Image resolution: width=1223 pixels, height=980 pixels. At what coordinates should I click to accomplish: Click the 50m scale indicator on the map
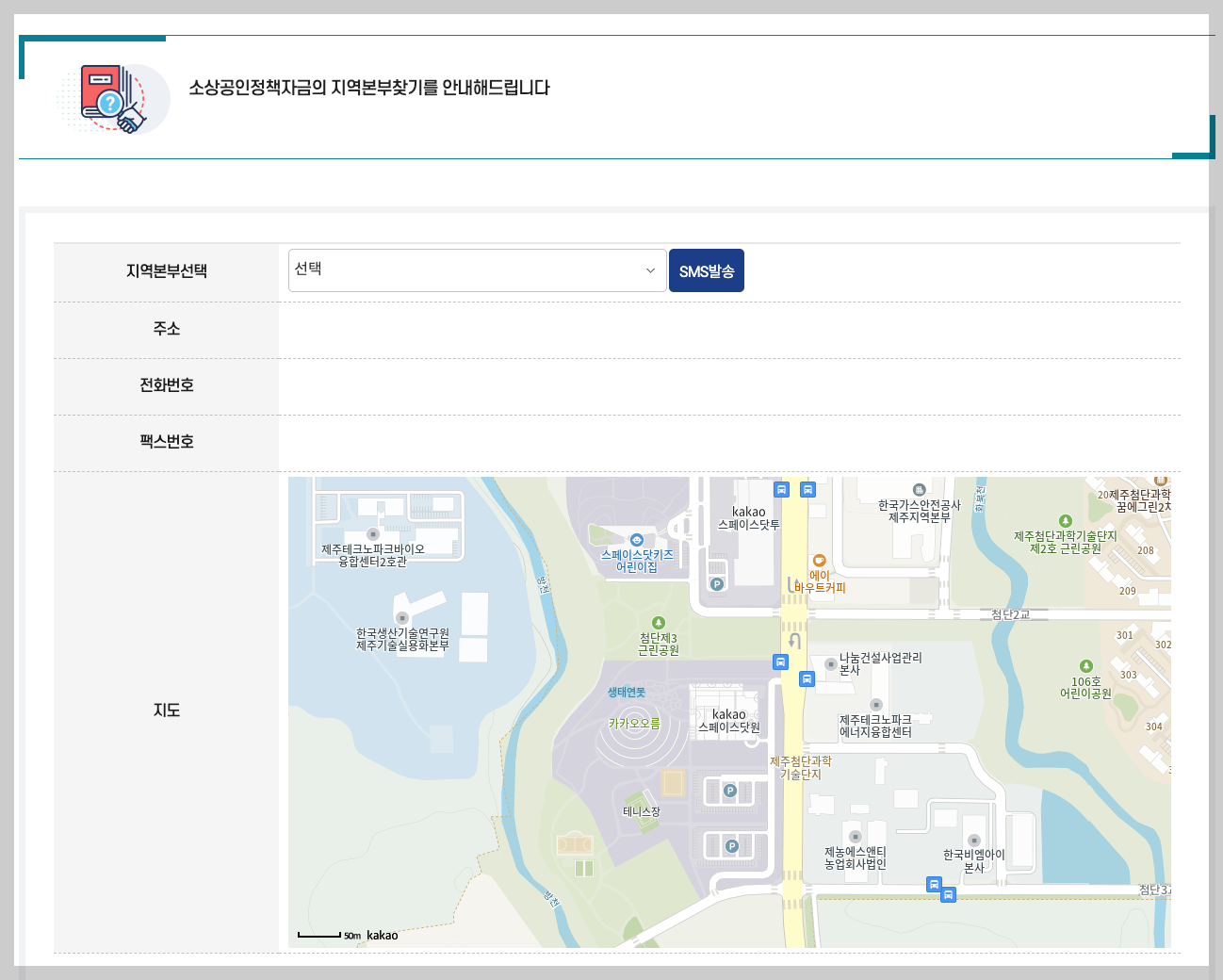point(325,935)
